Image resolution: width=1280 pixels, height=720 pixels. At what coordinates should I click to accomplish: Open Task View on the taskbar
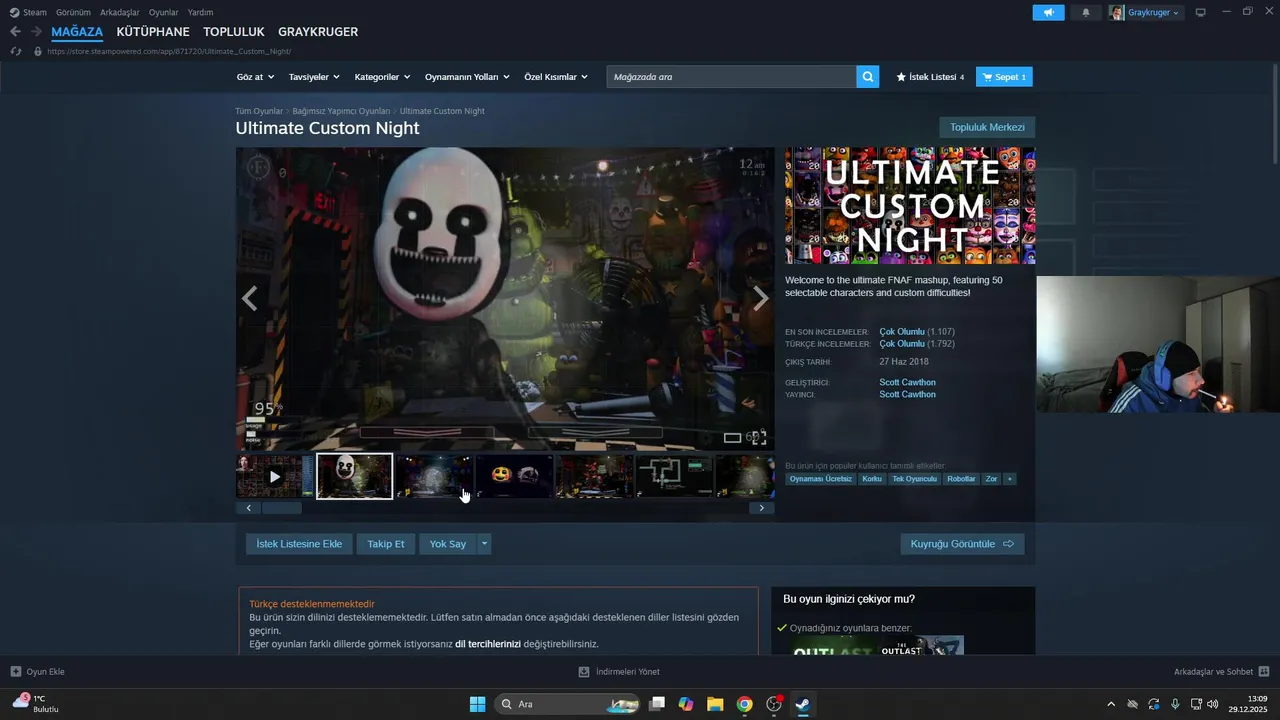657,704
